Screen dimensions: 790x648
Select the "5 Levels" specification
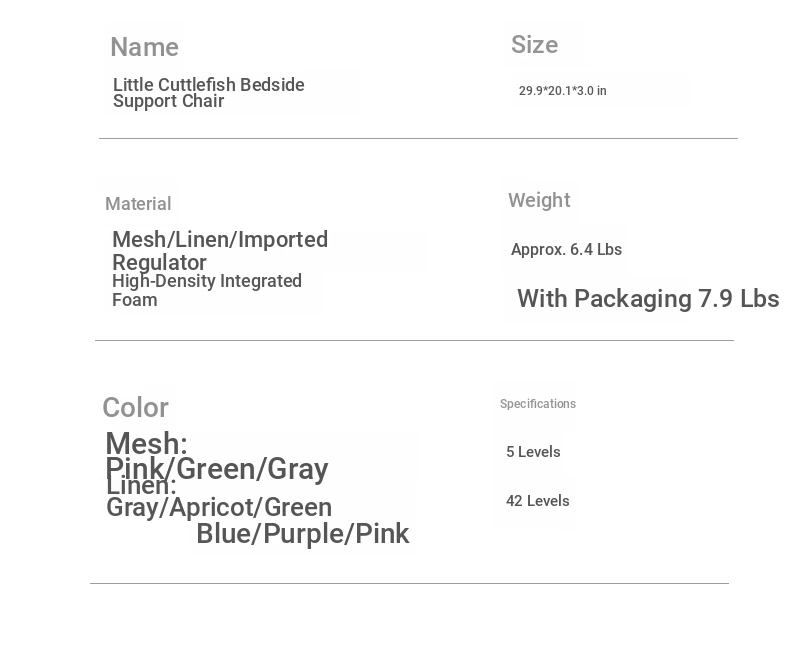tap(533, 452)
